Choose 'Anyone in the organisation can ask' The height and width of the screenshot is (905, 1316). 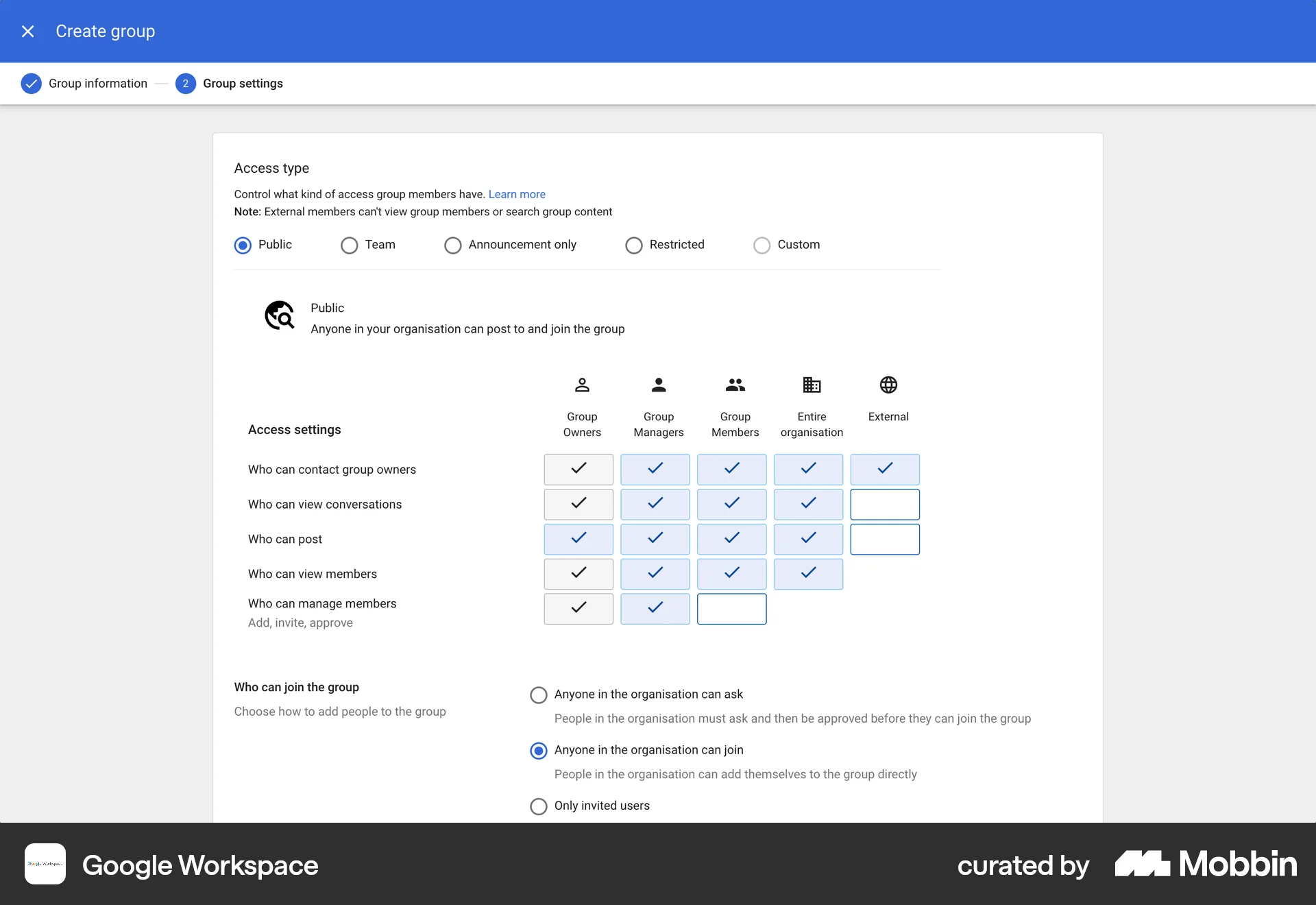click(x=539, y=695)
